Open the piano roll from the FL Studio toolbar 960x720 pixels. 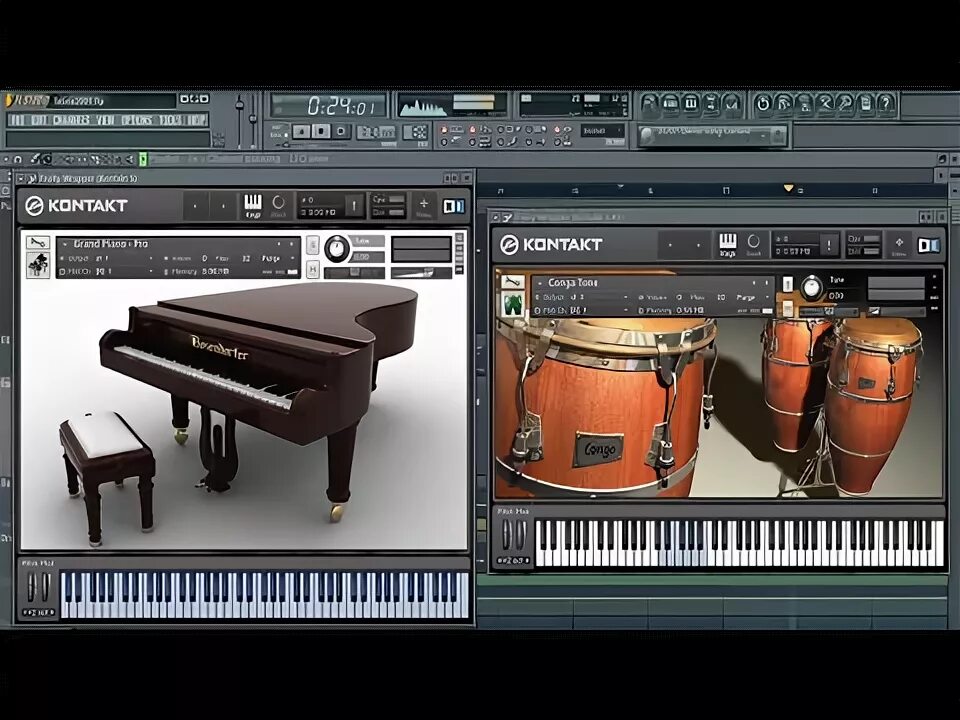[x=691, y=103]
